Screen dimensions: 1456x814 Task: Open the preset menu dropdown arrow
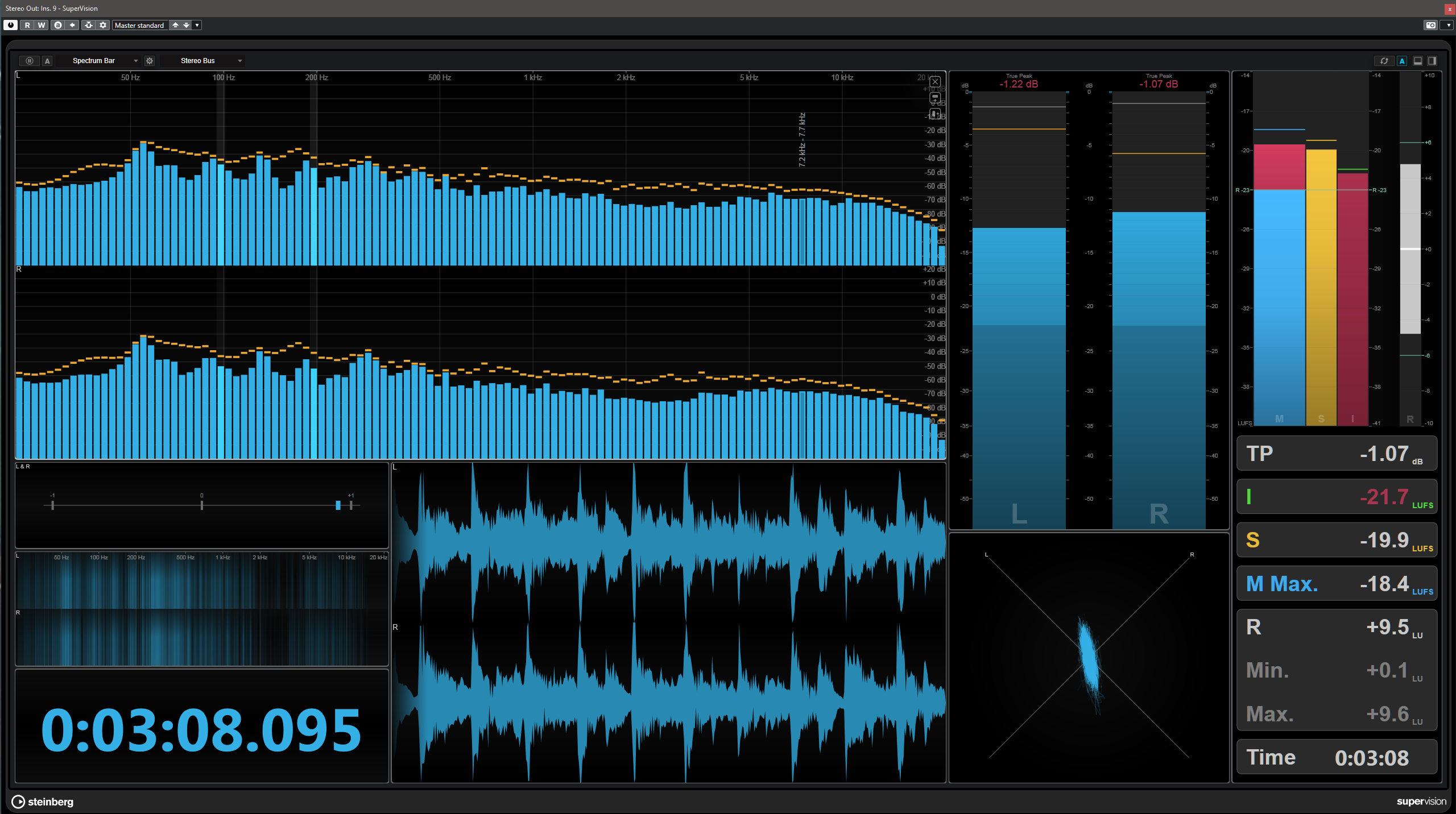point(197,25)
